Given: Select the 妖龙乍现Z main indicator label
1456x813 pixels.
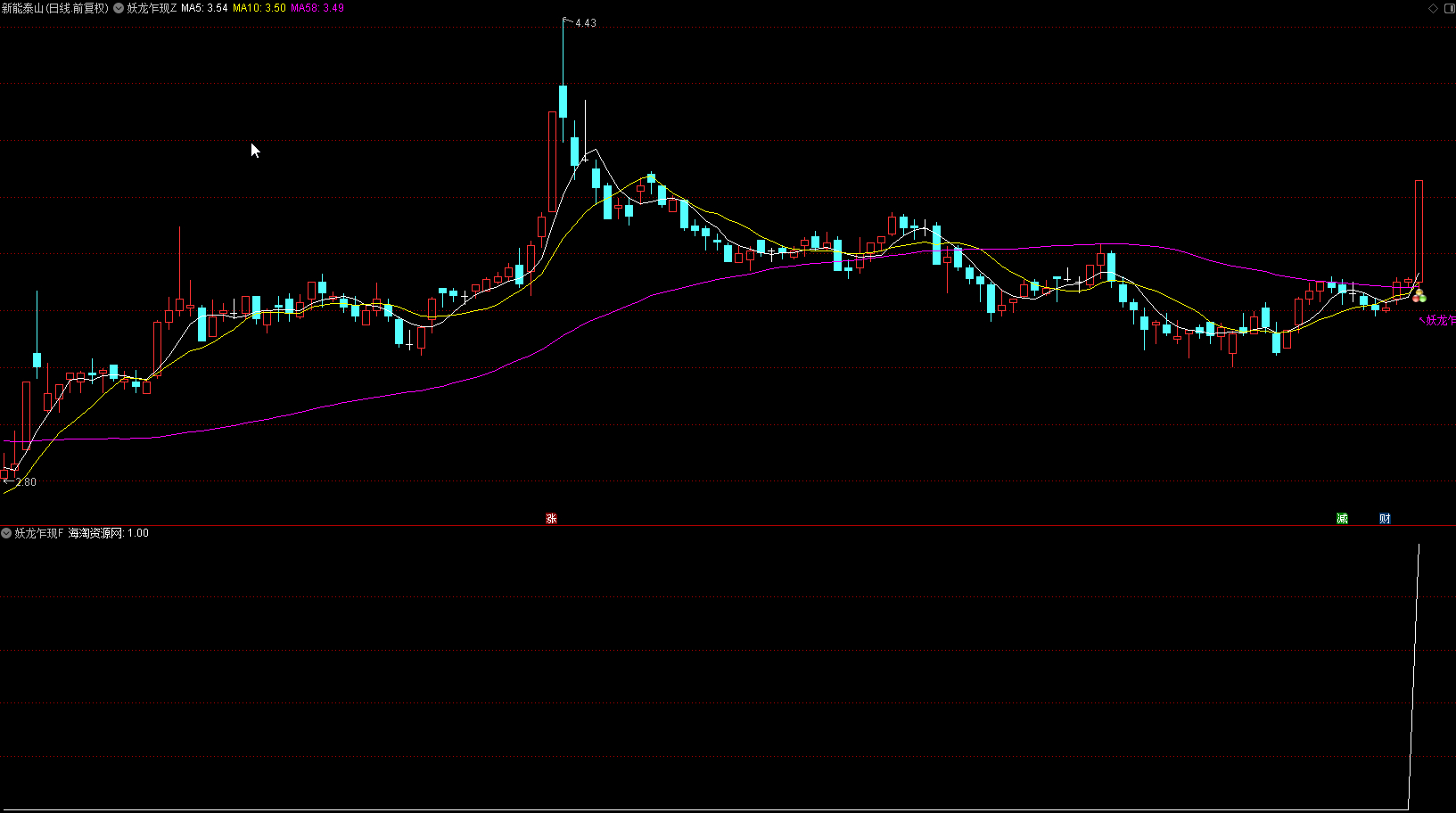Looking at the screenshot, I should 152,8.
